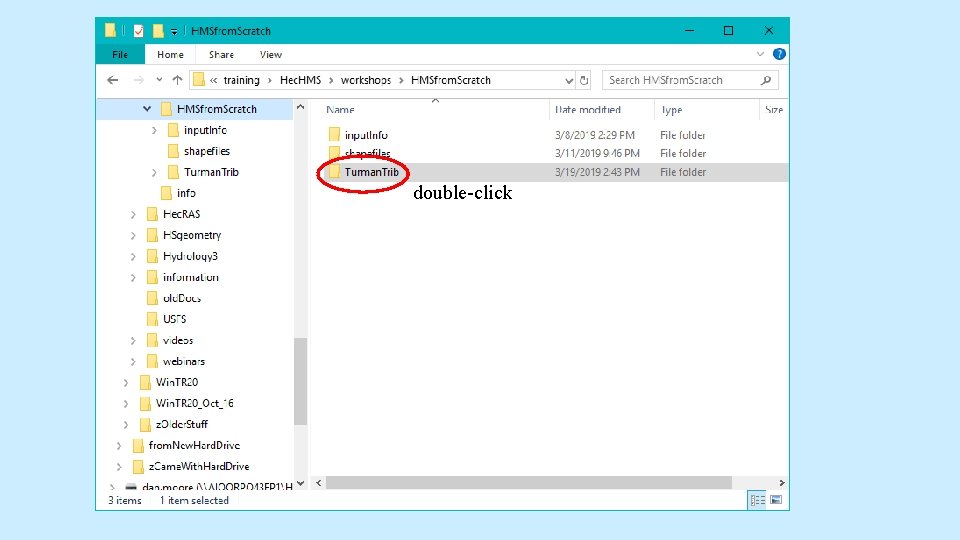Expand the webinars tree node
Screen dimensions: 960x540
tap(133, 362)
